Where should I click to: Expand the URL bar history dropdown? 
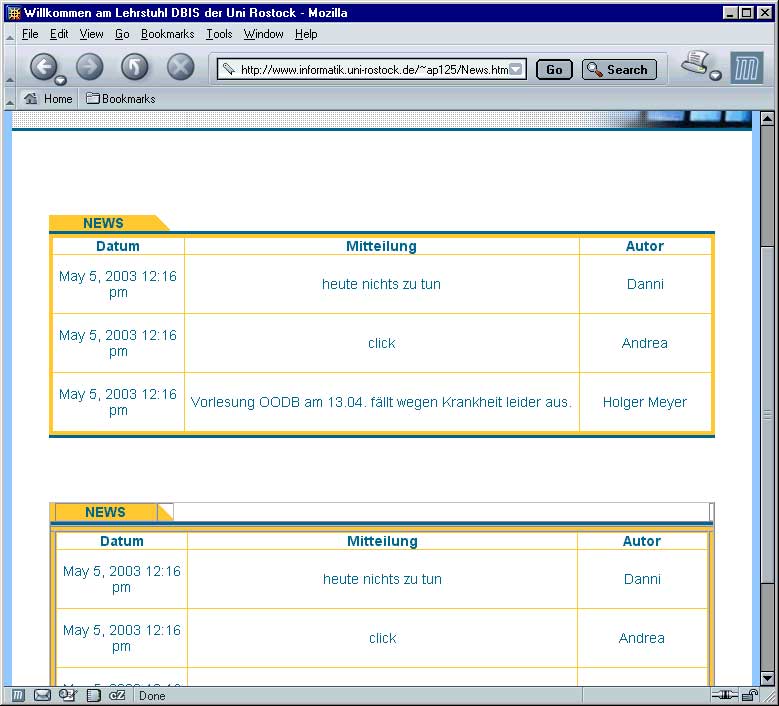(516, 69)
